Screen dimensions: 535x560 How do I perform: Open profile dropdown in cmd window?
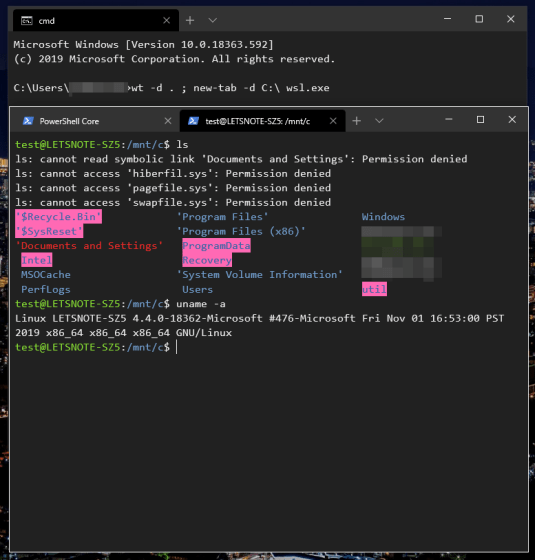tap(212, 20)
